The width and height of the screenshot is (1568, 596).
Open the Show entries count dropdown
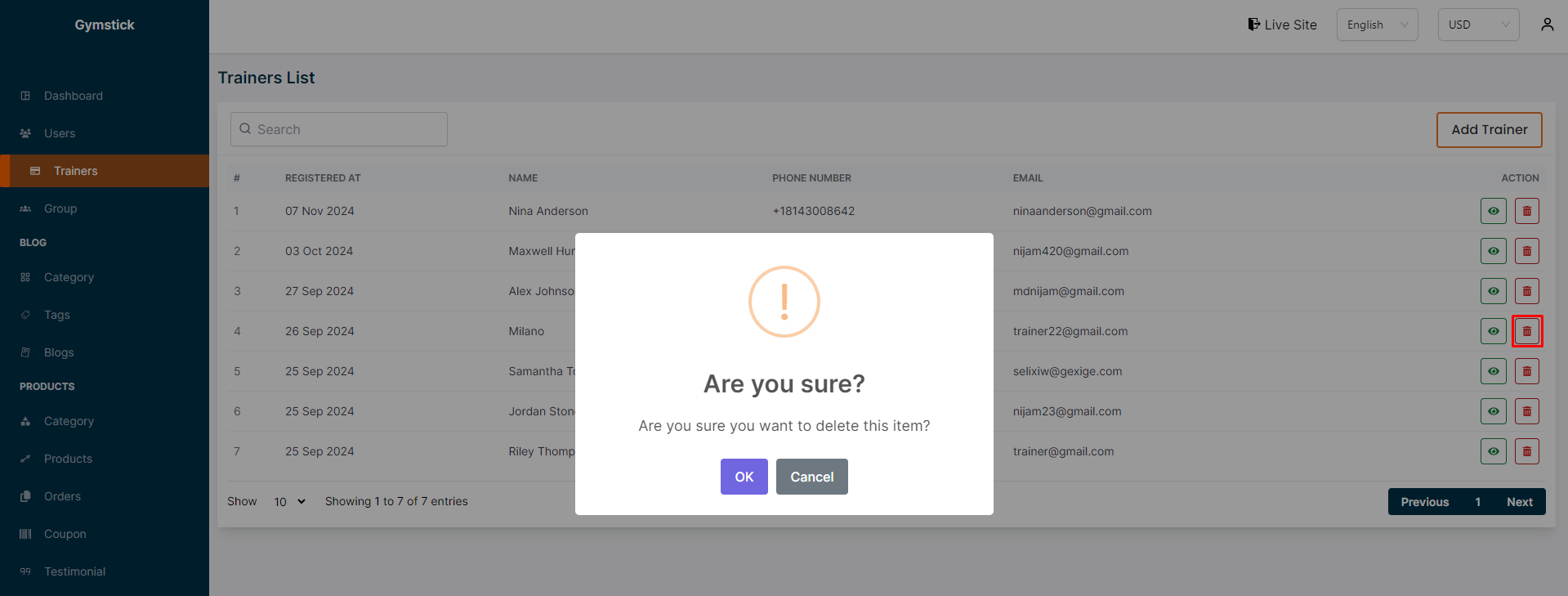(289, 502)
